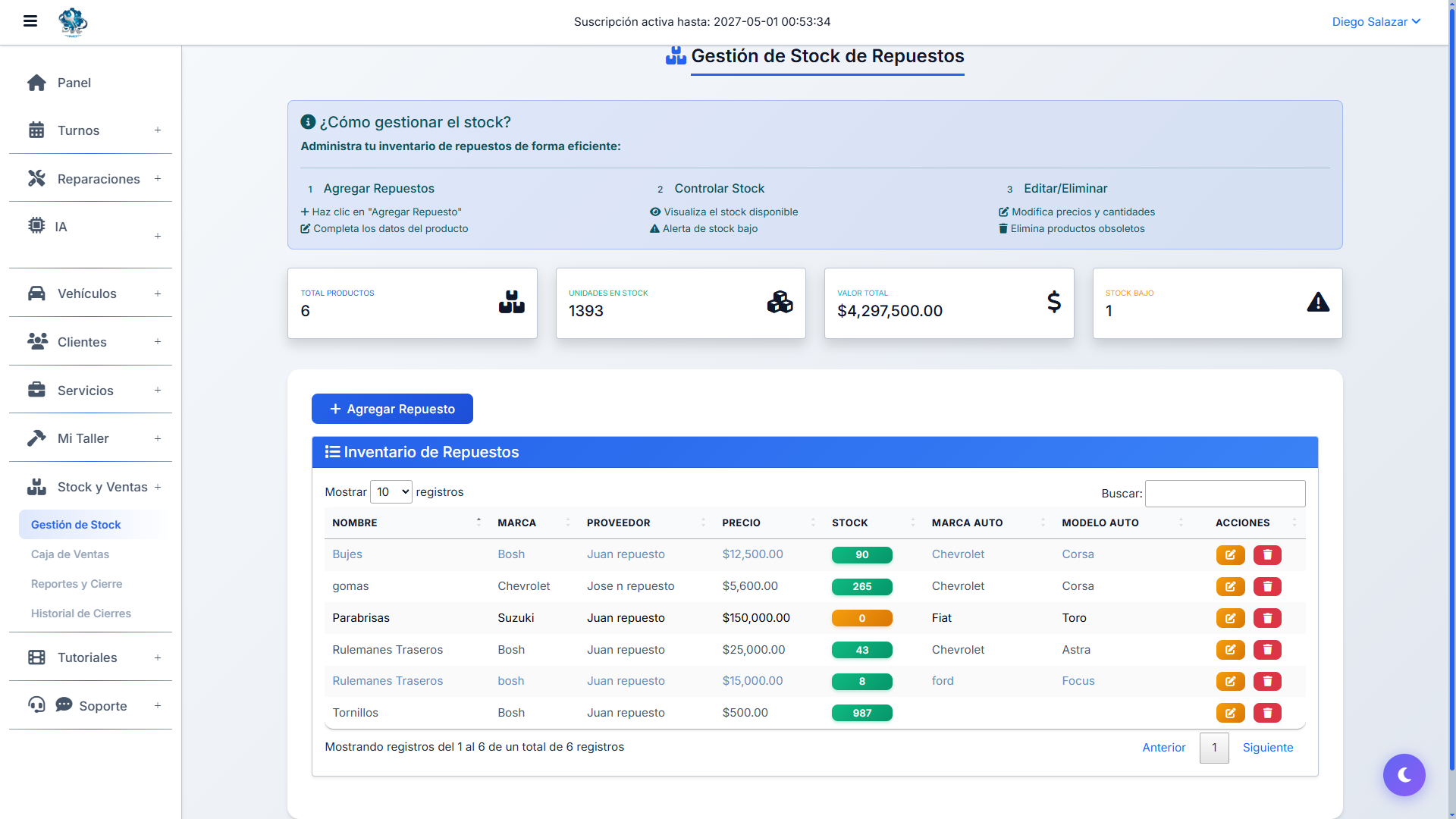Open the Mostrar registros count dropdown
This screenshot has width=1456, height=819.
click(x=391, y=492)
